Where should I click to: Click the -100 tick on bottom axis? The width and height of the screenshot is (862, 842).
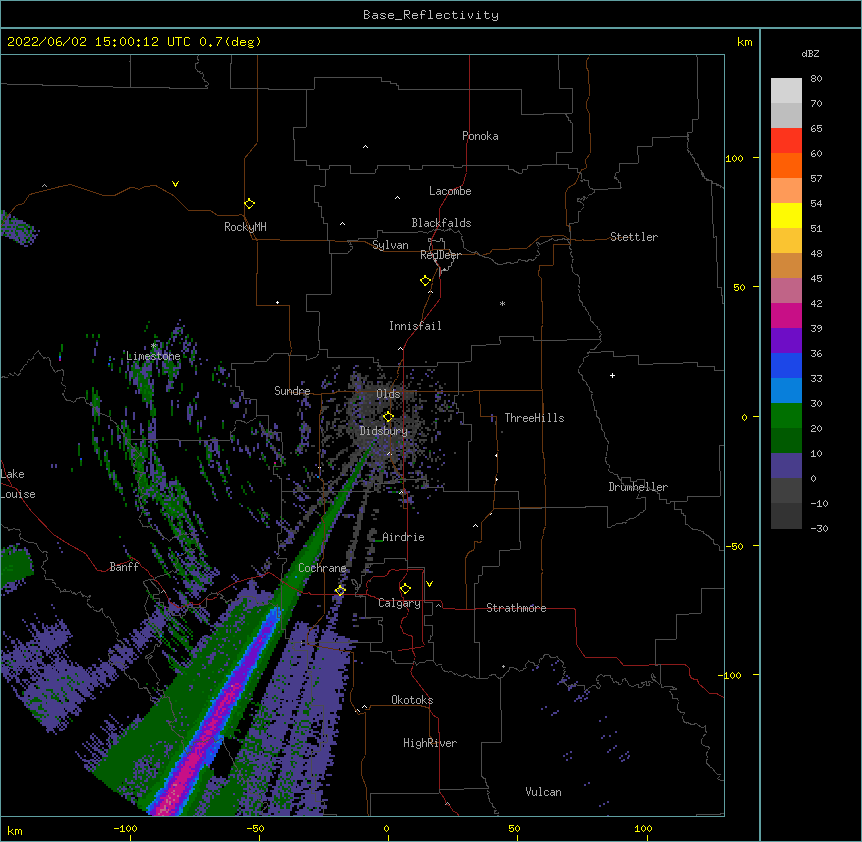(125, 828)
